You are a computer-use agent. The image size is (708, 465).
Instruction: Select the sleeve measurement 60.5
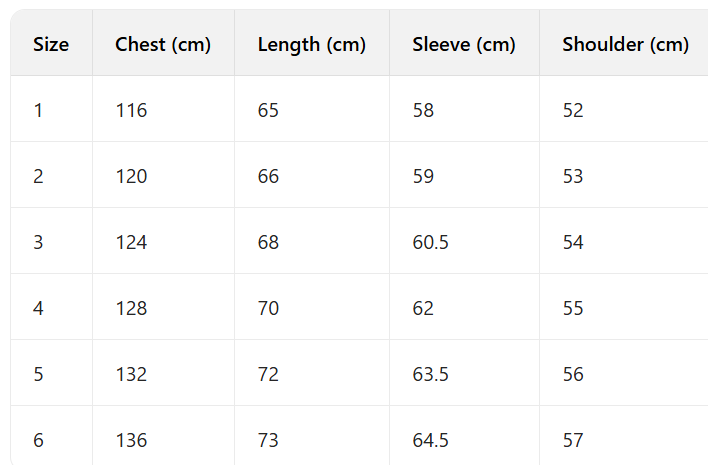(429, 242)
